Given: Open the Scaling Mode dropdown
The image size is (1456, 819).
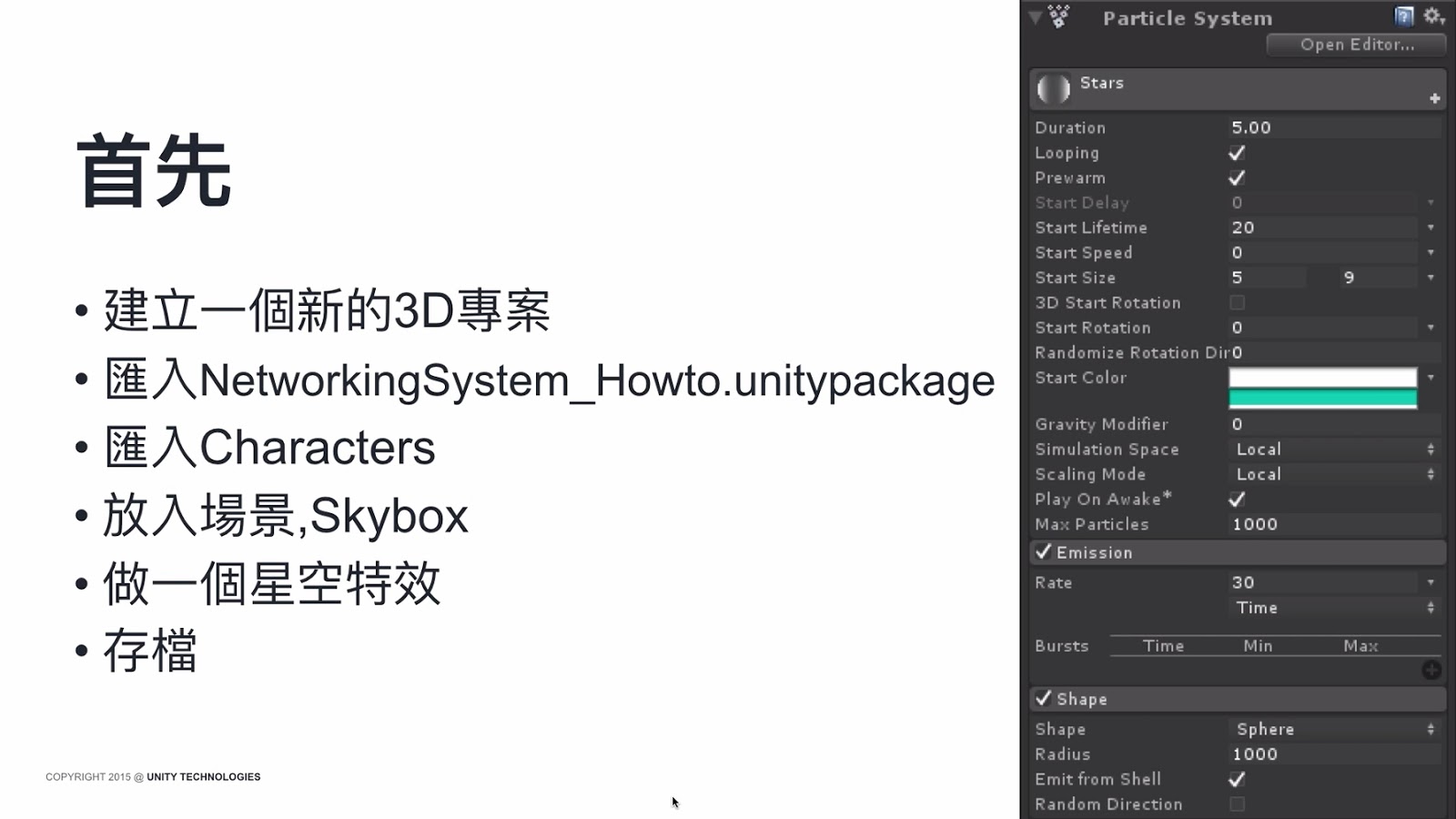Looking at the screenshot, I should pyautogui.click(x=1335, y=474).
